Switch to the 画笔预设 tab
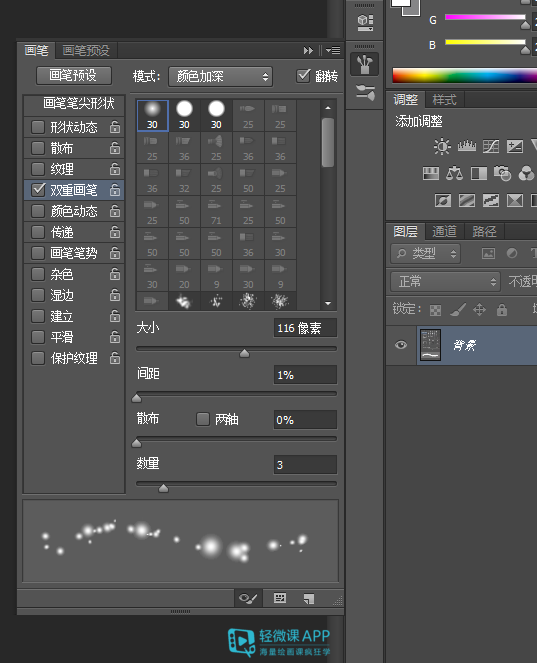Image resolution: width=537 pixels, height=663 pixels. tap(86, 51)
